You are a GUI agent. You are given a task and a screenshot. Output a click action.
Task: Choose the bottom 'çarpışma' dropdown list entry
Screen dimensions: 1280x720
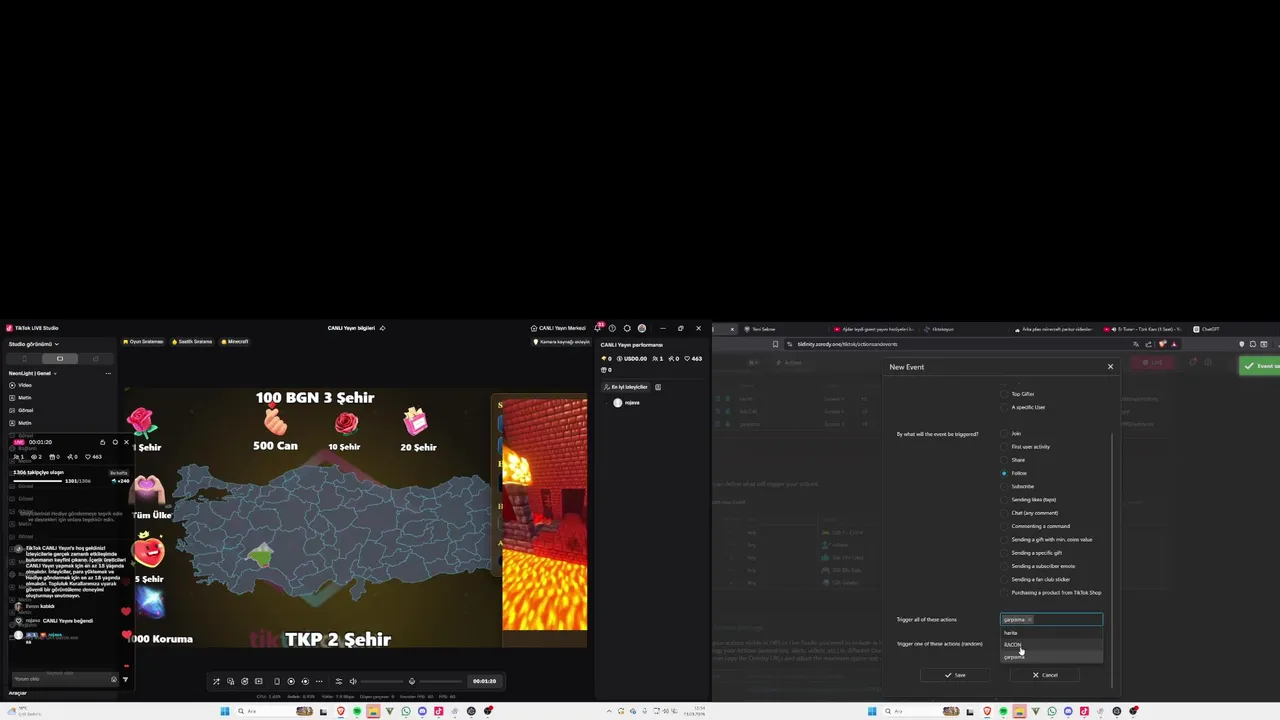coord(1051,657)
